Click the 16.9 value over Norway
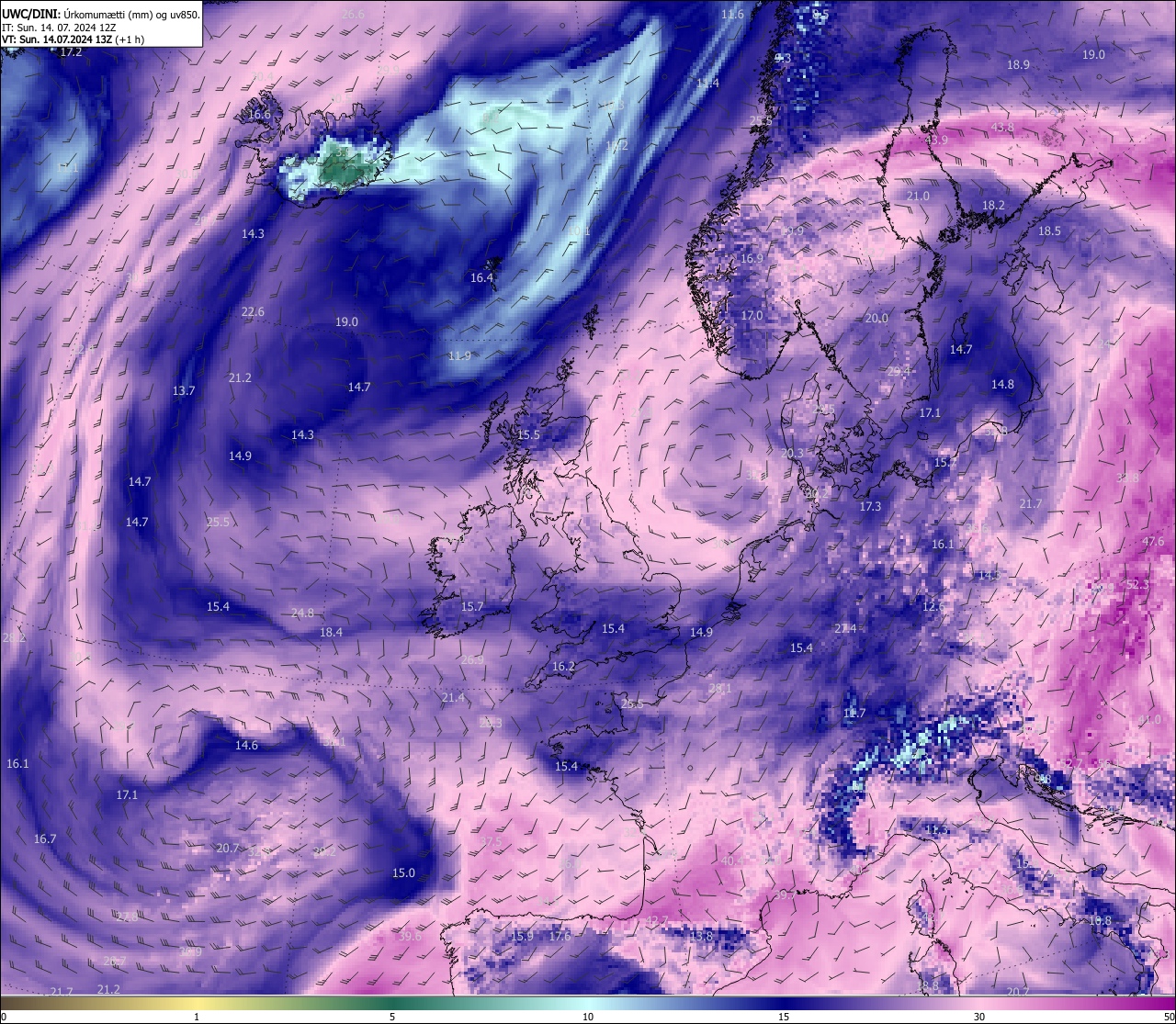The width and height of the screenshot is (1176, 1024). 752,260
